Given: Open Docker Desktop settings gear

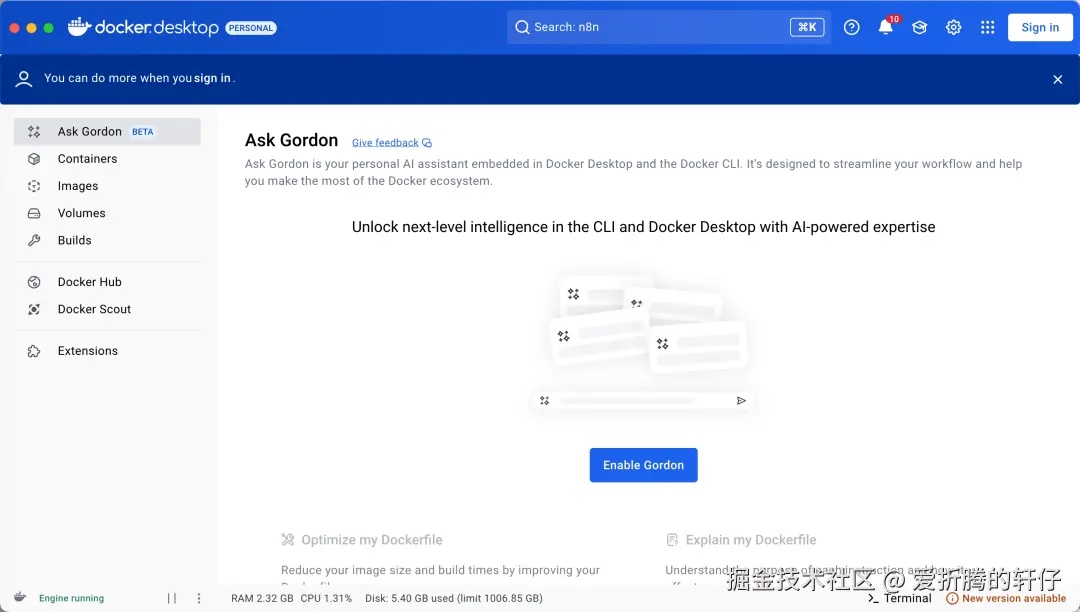Looking at the screenshot, I should pos(953,27).
